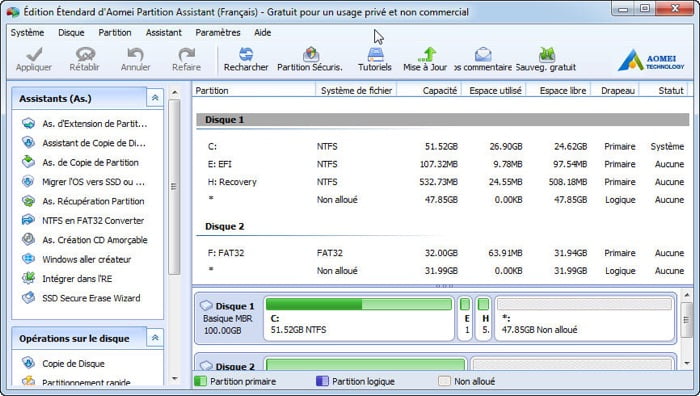This screenshot has width=700, height=396.
Task: Open the Partition Sécuris. tool icon
Action: pyautogui.click(x=311, y=54)
